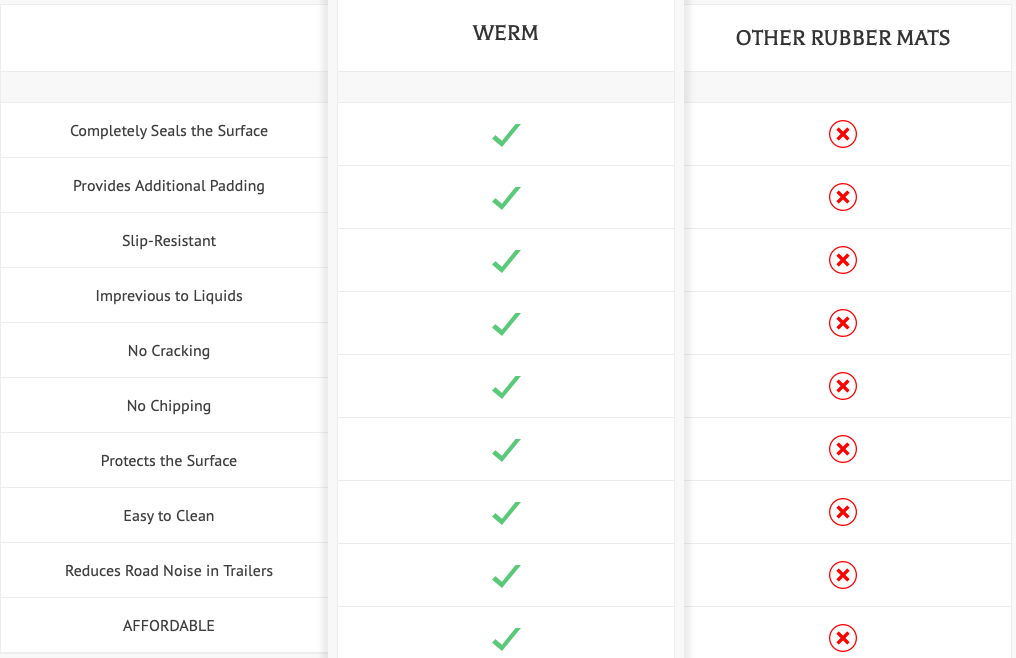The image size is (1016, 658).
Task: Click the WERM checkmark for No Cracking
Action: pyautogui.click(x=506, y=387)
